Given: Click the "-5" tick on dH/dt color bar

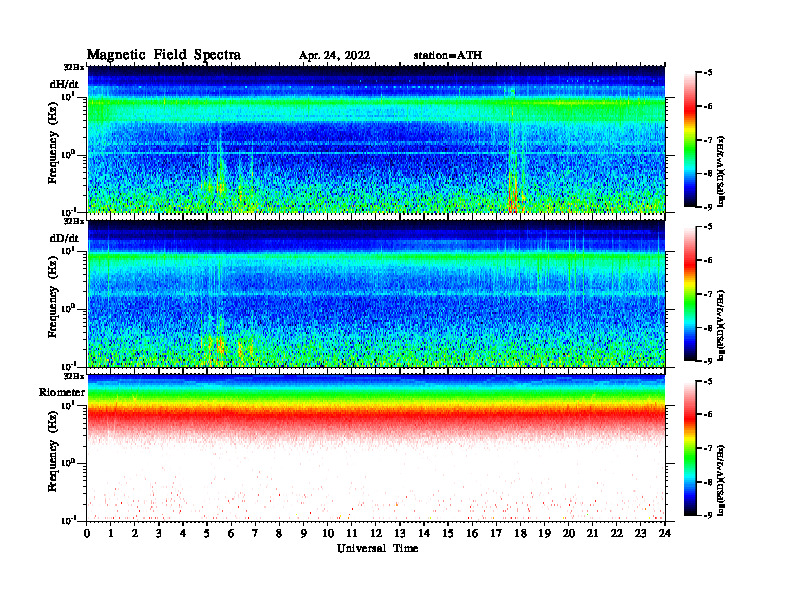Looking at the screenshot, I should click(708, 73).
